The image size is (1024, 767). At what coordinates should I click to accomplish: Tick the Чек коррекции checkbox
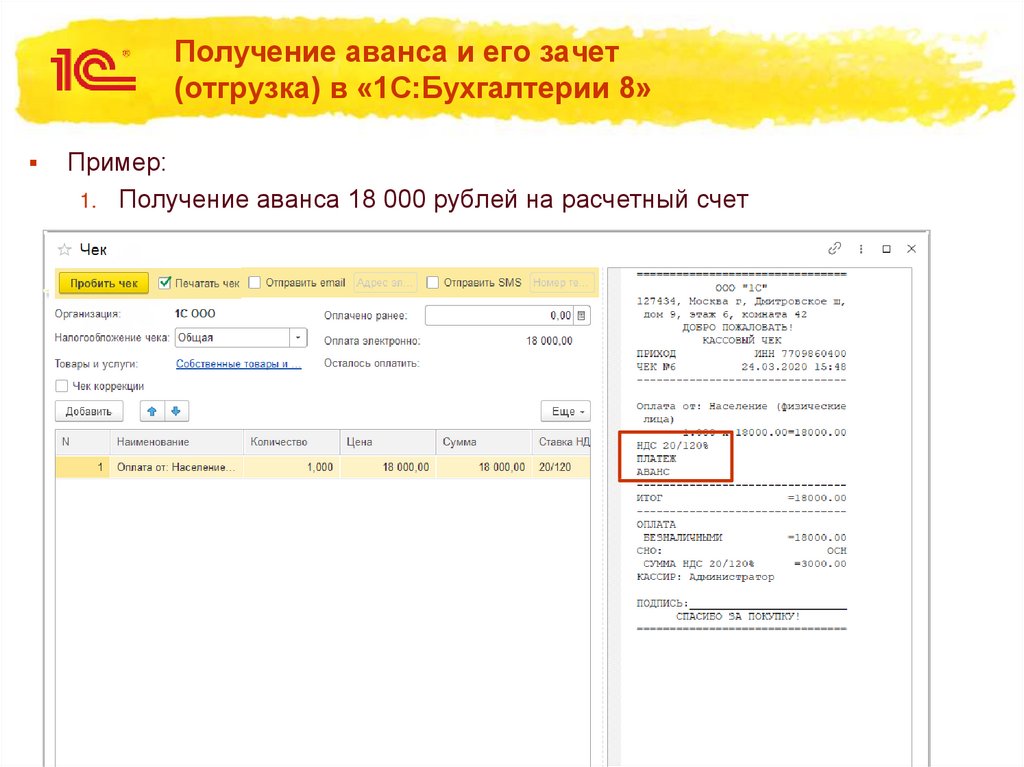click(61, 386)
